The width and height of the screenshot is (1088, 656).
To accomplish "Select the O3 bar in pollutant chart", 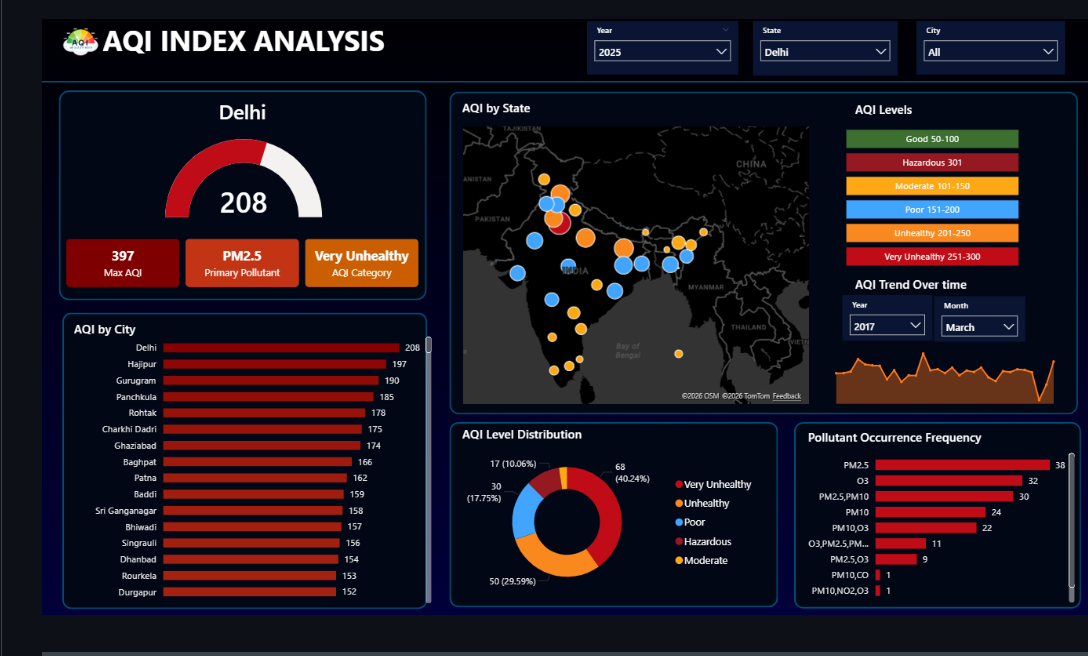I will [949, 480].
